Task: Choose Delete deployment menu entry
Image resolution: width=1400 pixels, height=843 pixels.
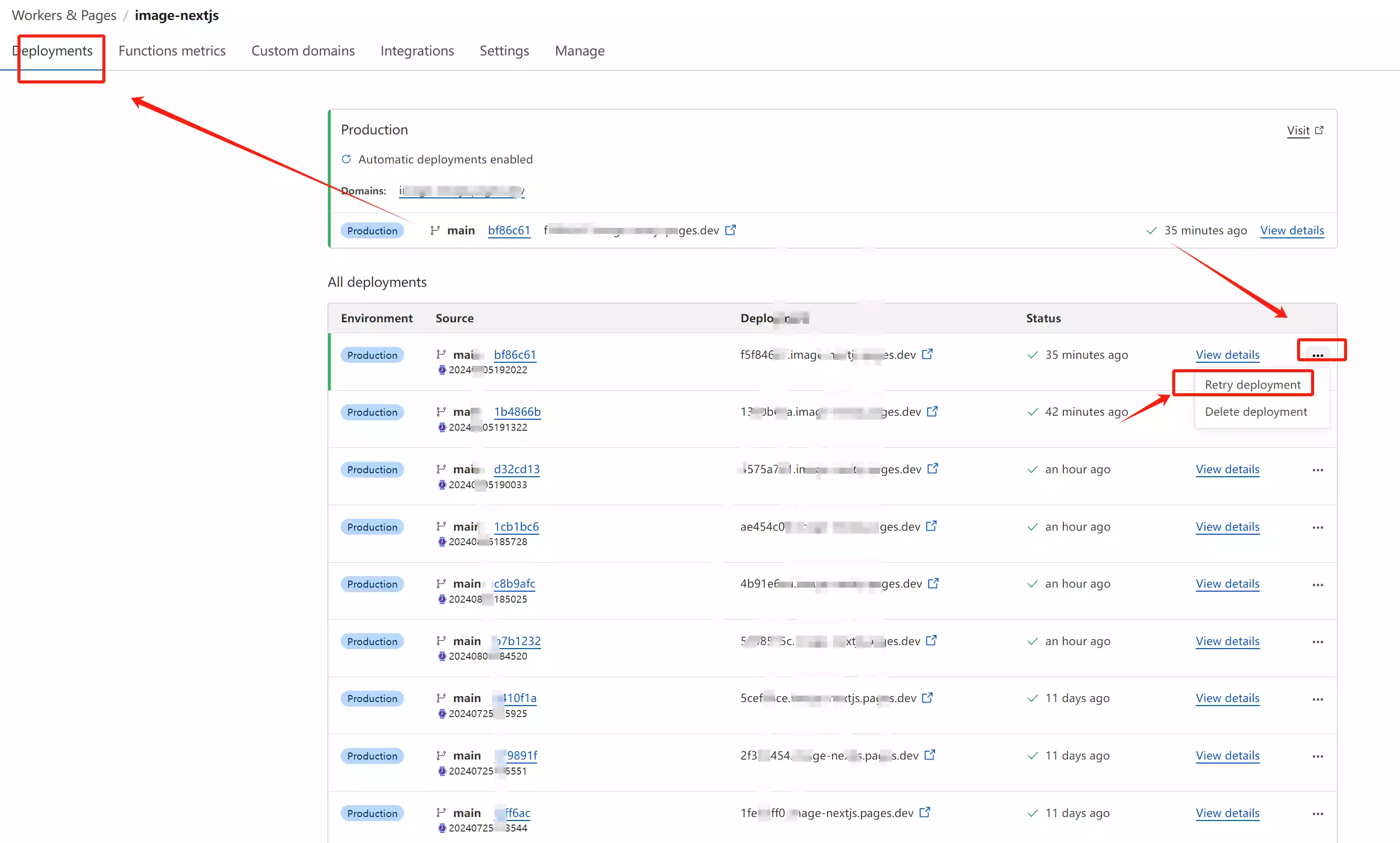Action: click(1255, 411)
